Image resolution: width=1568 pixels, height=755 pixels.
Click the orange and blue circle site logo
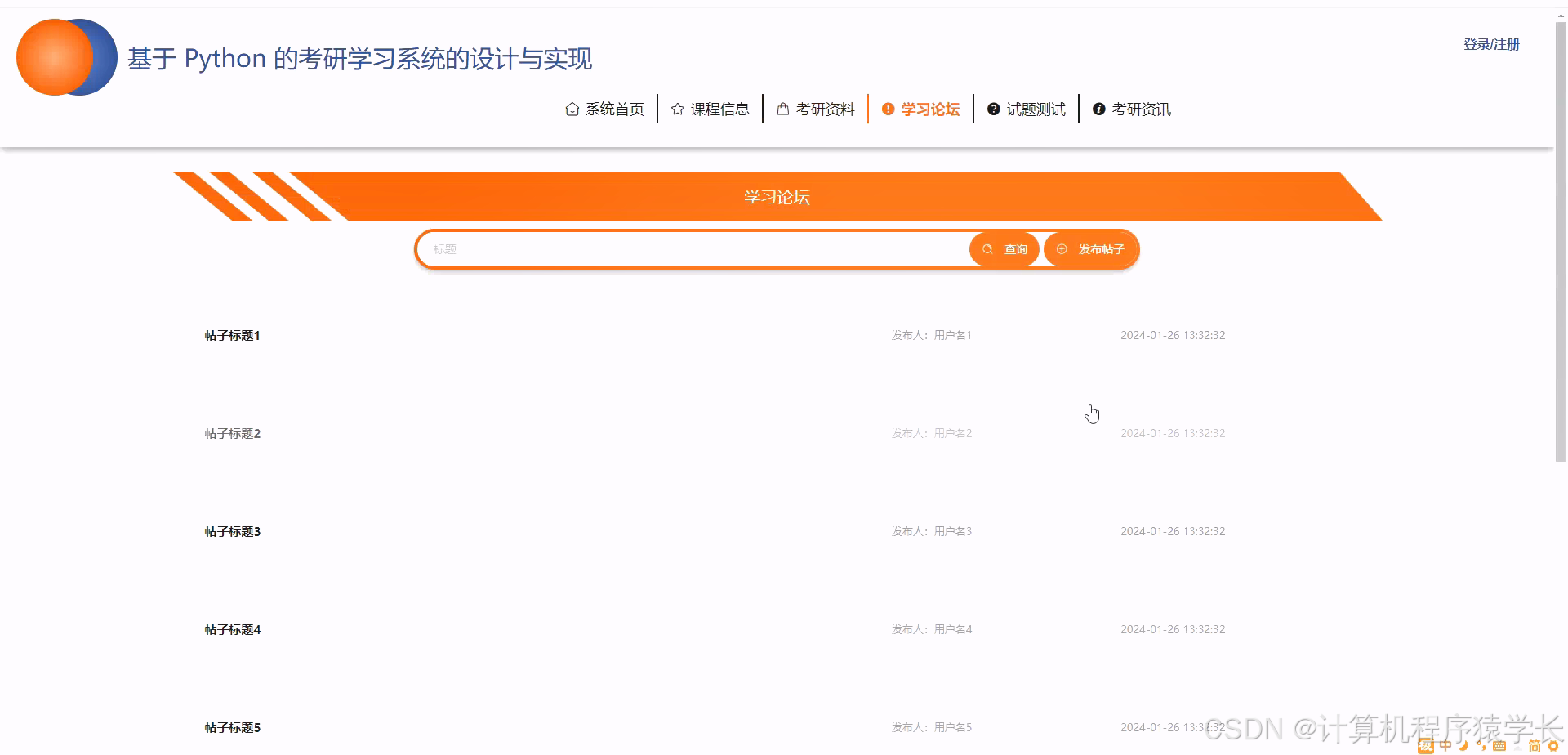coord(67,57)
